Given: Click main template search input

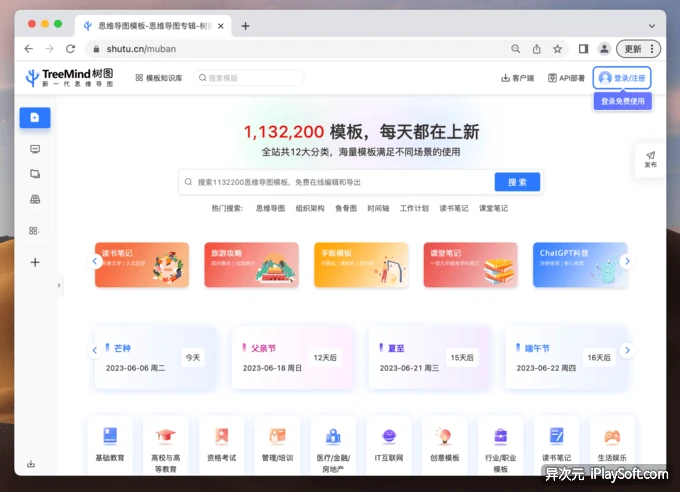Looking at the screenshot, I should pyautogui.click(x=337, y=182).
